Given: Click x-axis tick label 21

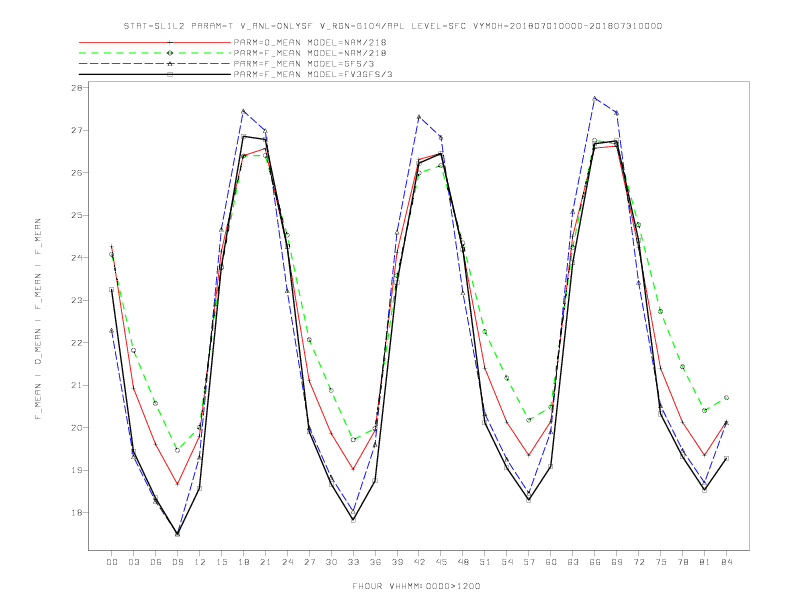Looking at the screenshot, I should click(265, 562).
